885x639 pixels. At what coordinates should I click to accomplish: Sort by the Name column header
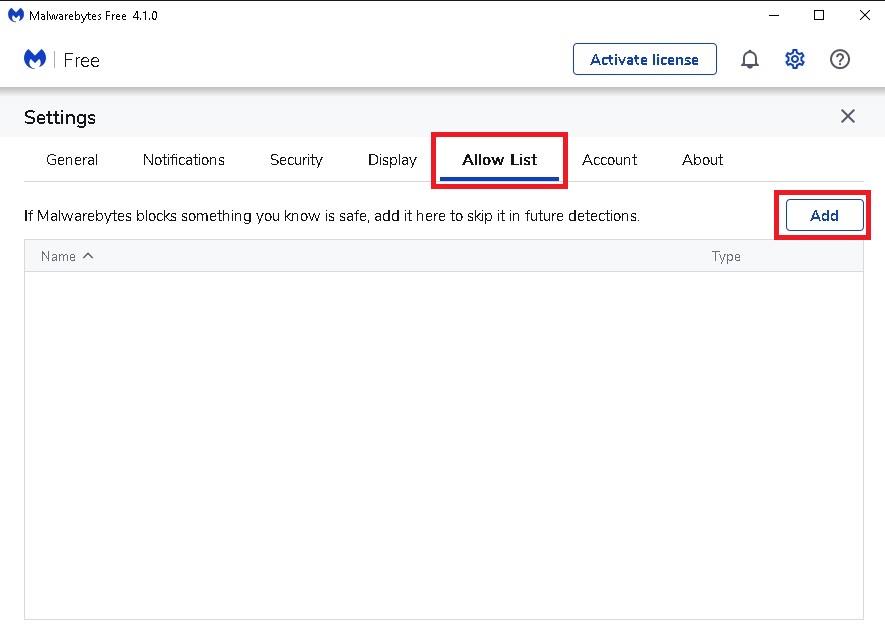[x=67, y=256]
